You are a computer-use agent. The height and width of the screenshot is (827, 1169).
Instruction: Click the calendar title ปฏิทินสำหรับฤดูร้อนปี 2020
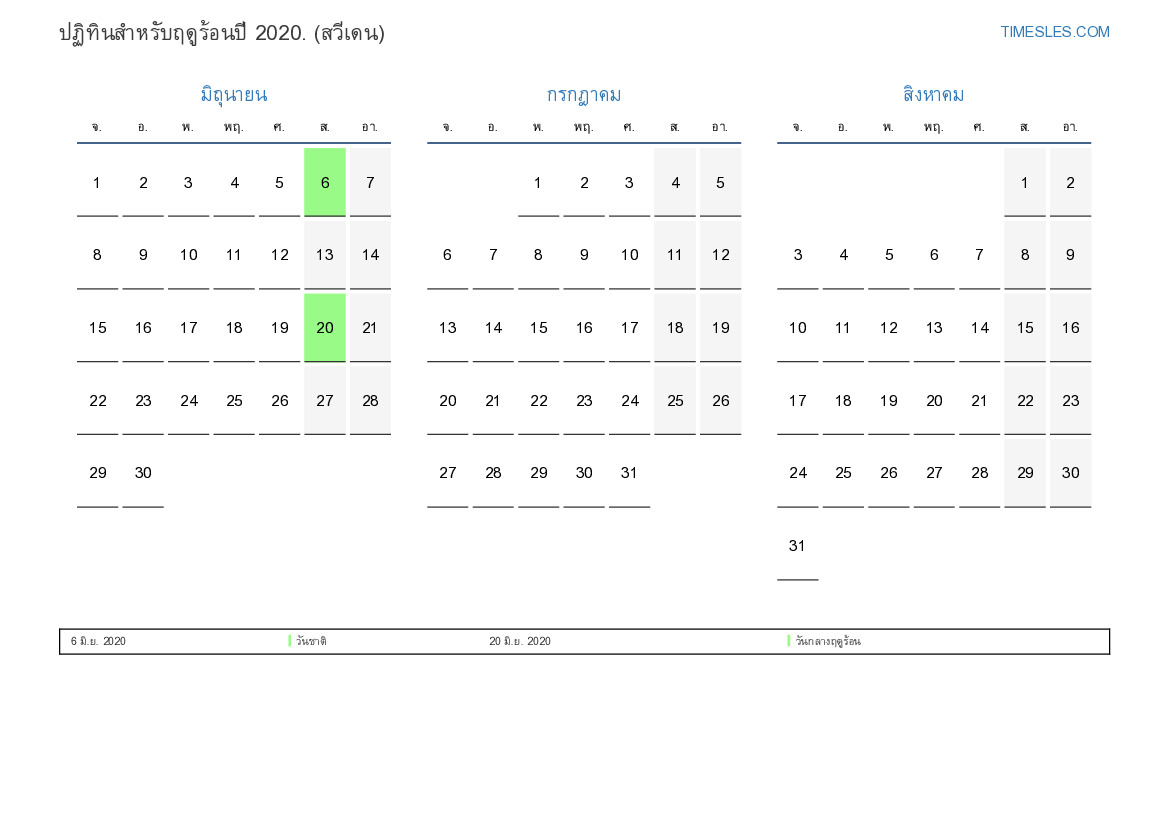(x=222, y=33)
